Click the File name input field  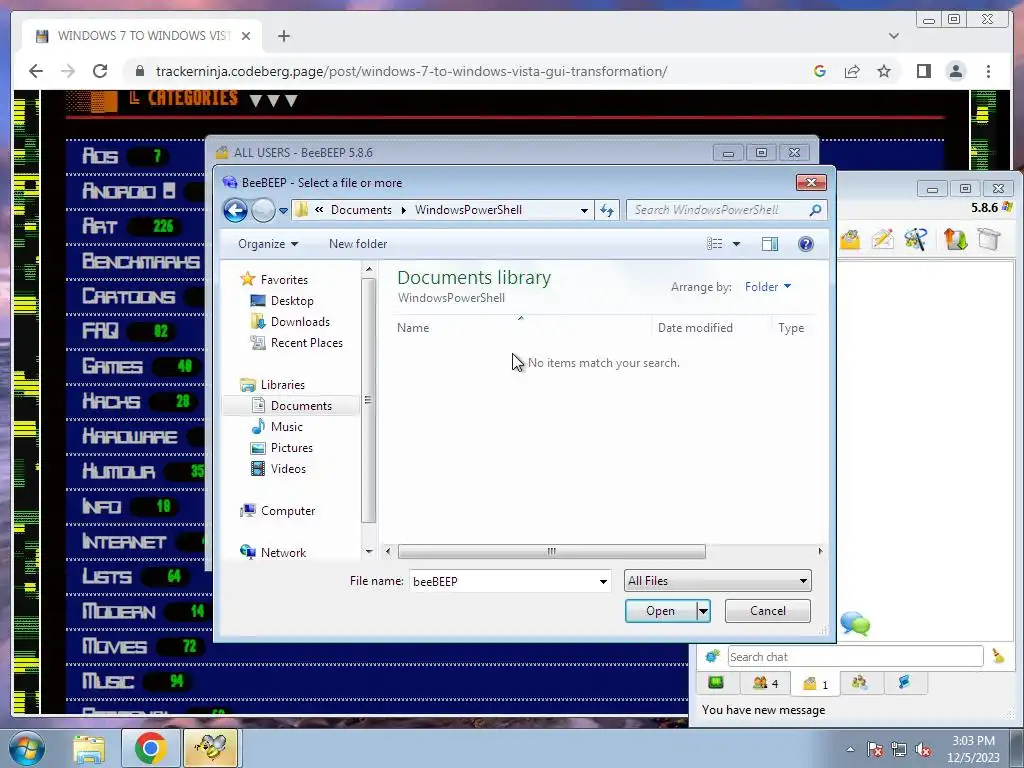pos(503,581)
